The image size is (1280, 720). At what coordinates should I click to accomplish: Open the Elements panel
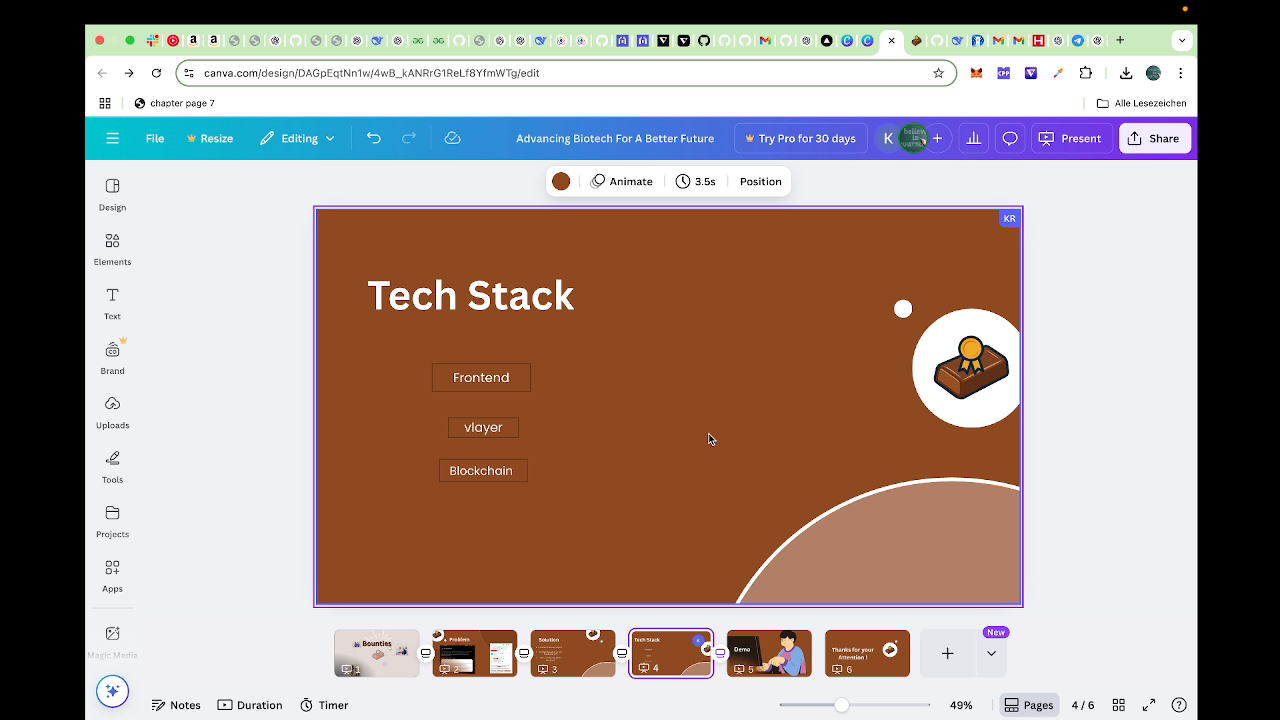pos(112,249)
